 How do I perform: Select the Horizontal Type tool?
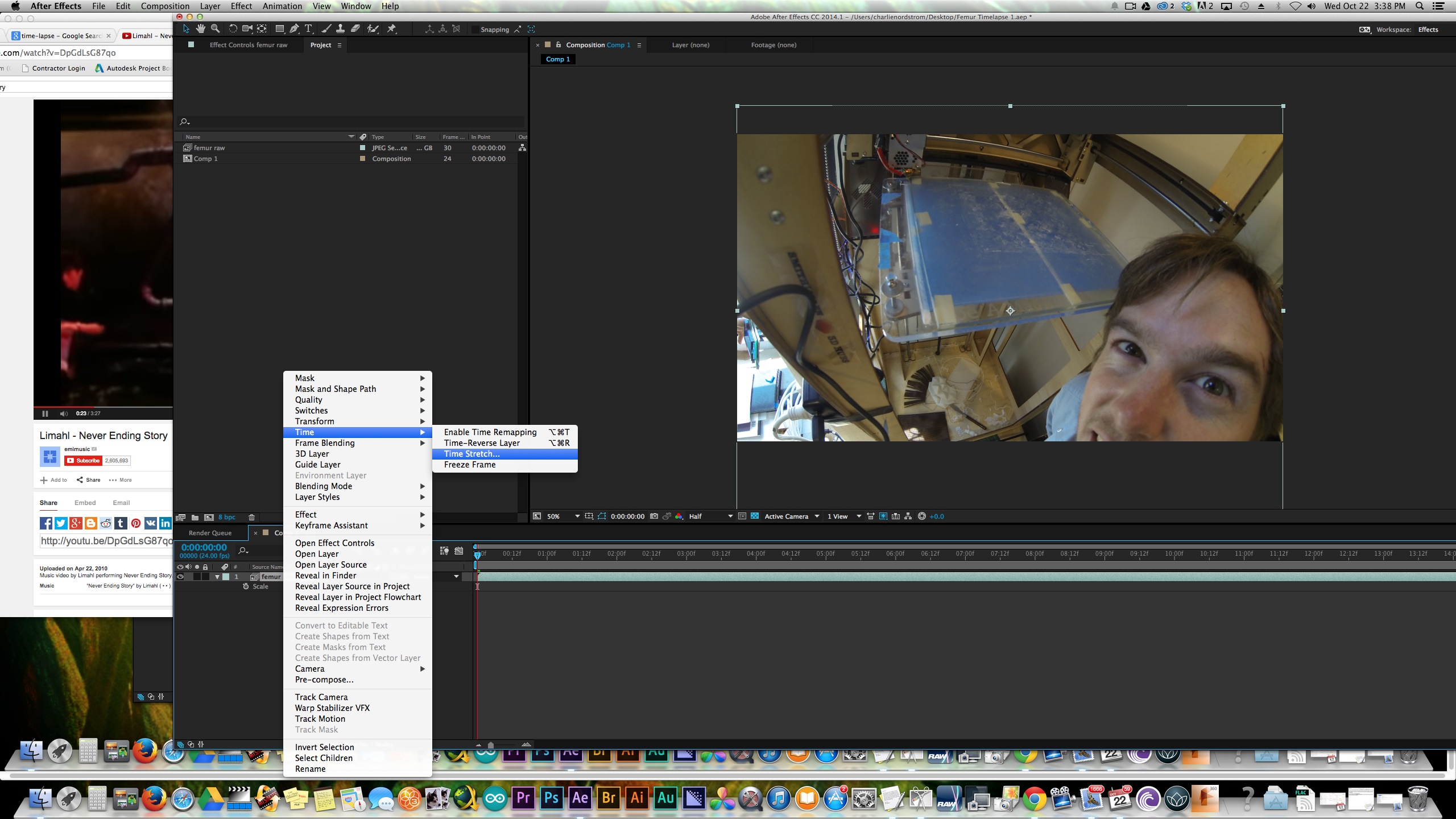click(x=308, y=29)
